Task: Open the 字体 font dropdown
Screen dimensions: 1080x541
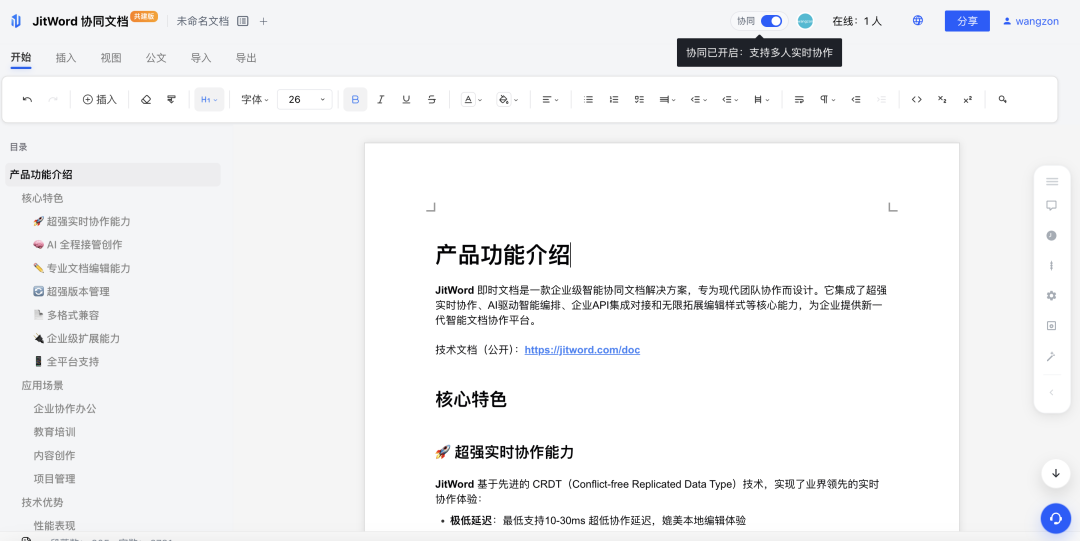Action: click(254, 99)
